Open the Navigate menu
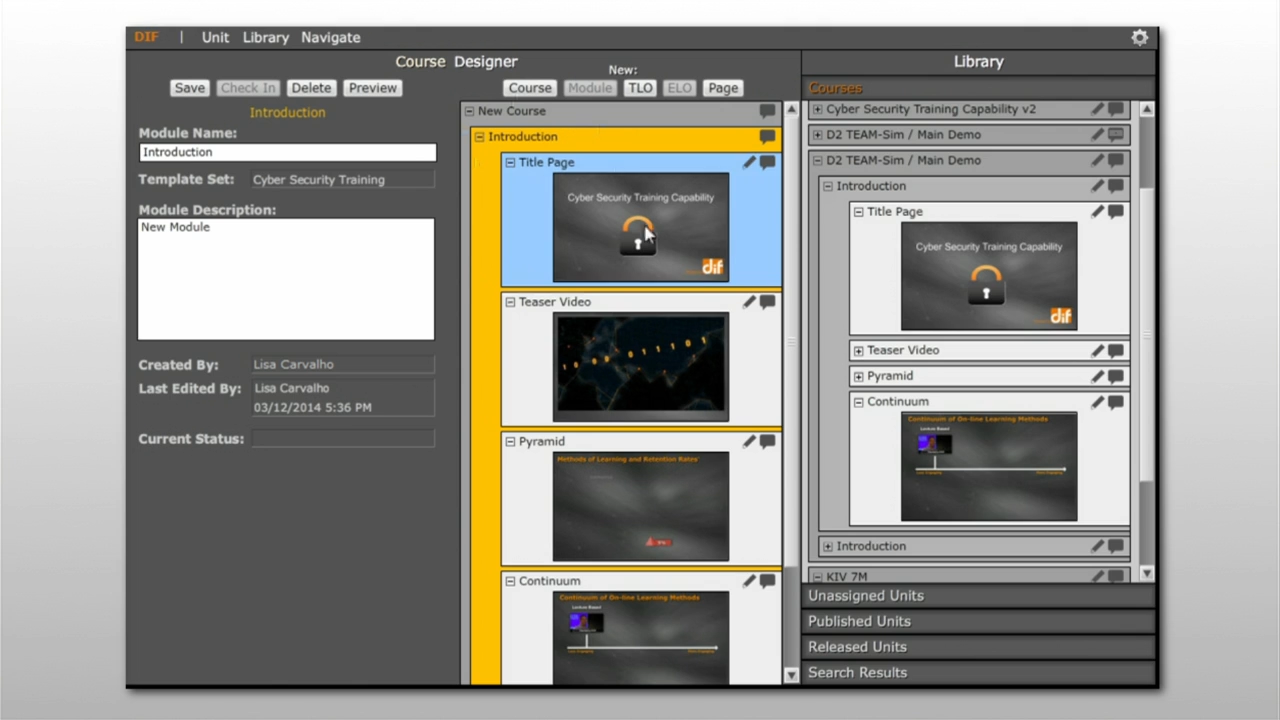The height and width of the screenshot is (720, 1280). (x=331, y=37)
